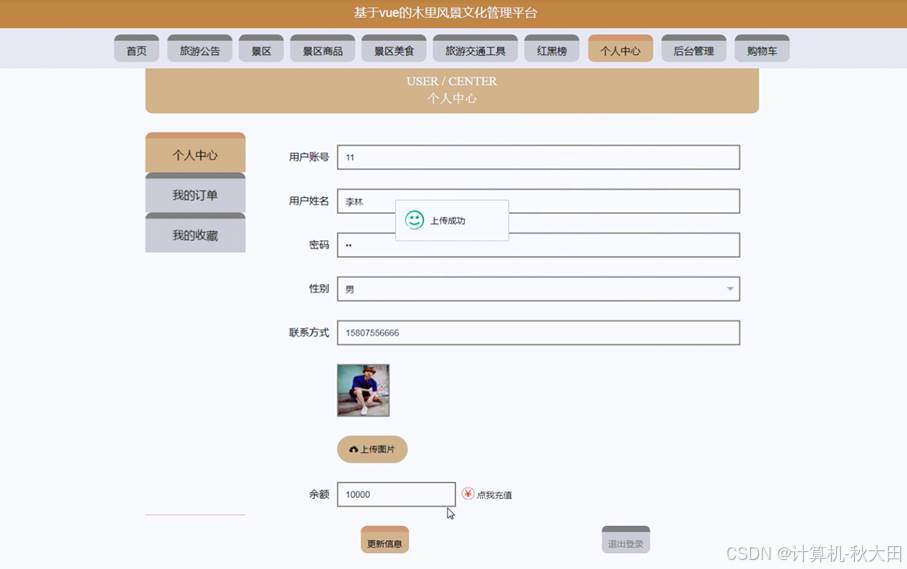
Task: Go to 首页 home tab
Action: pyautogui.click(x=137, y=49)
